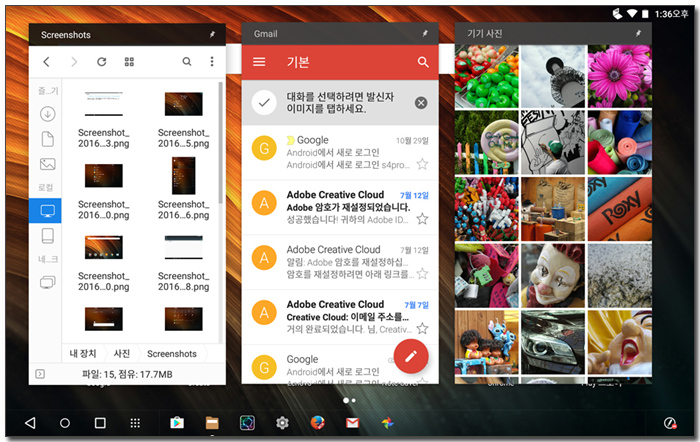
Task: Select the Adobe 7월 7일 sender avatar
Action: (264, 312)
